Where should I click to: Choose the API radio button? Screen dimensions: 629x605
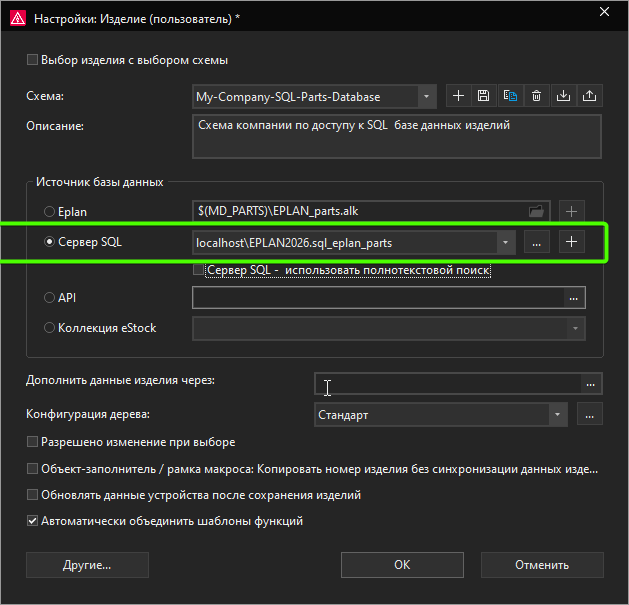(49, 298)
